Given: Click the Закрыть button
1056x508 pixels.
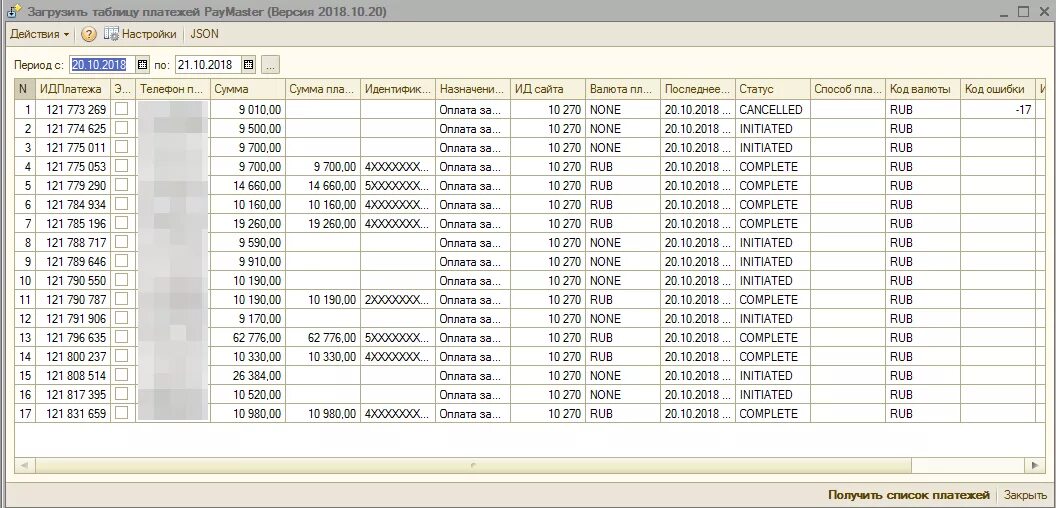Looking at the screenshot, I should (x=1025, y=495).
